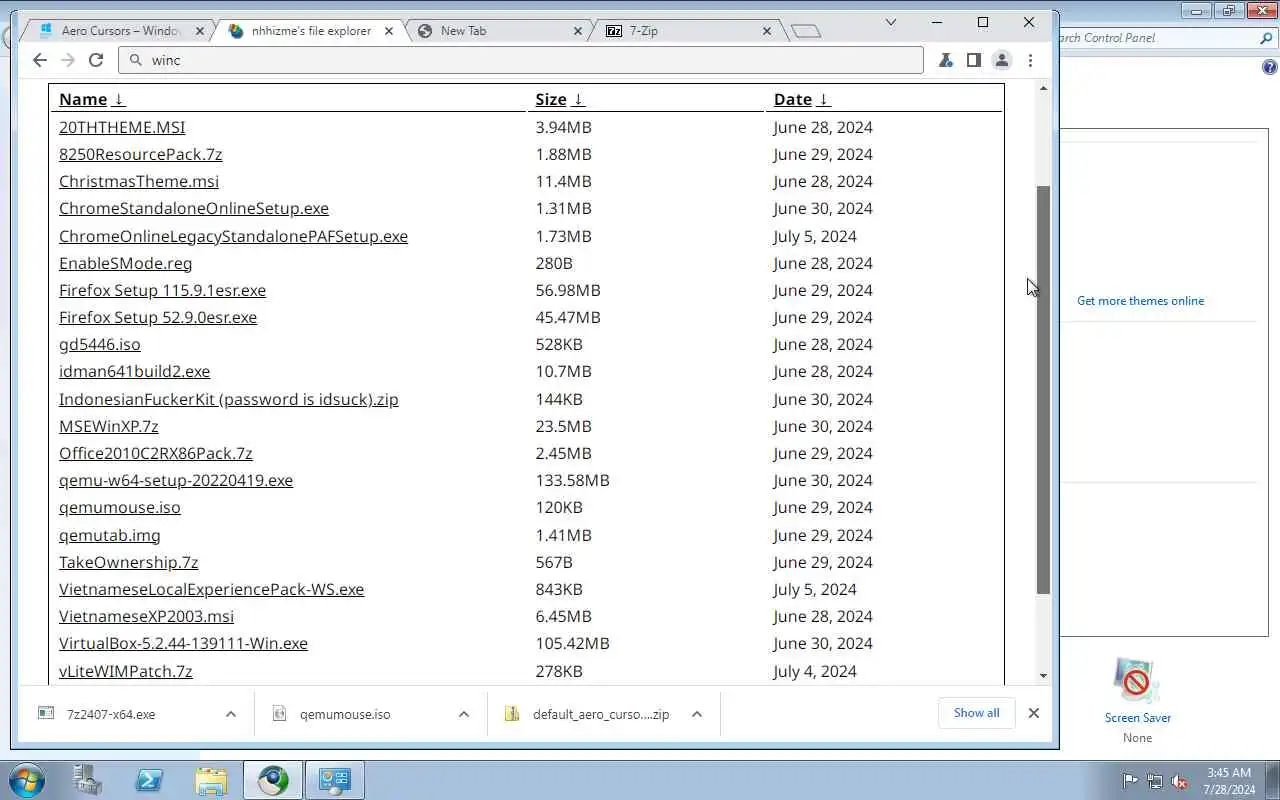Click the forward navigation arrow
1280x800 pixels.
pos(68,60)
